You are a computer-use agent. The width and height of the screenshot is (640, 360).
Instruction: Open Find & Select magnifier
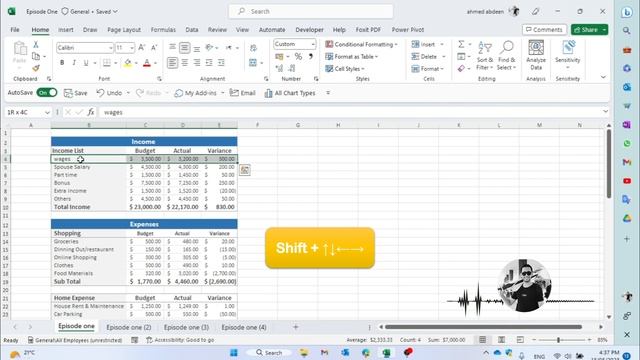[x=507, y=55]
